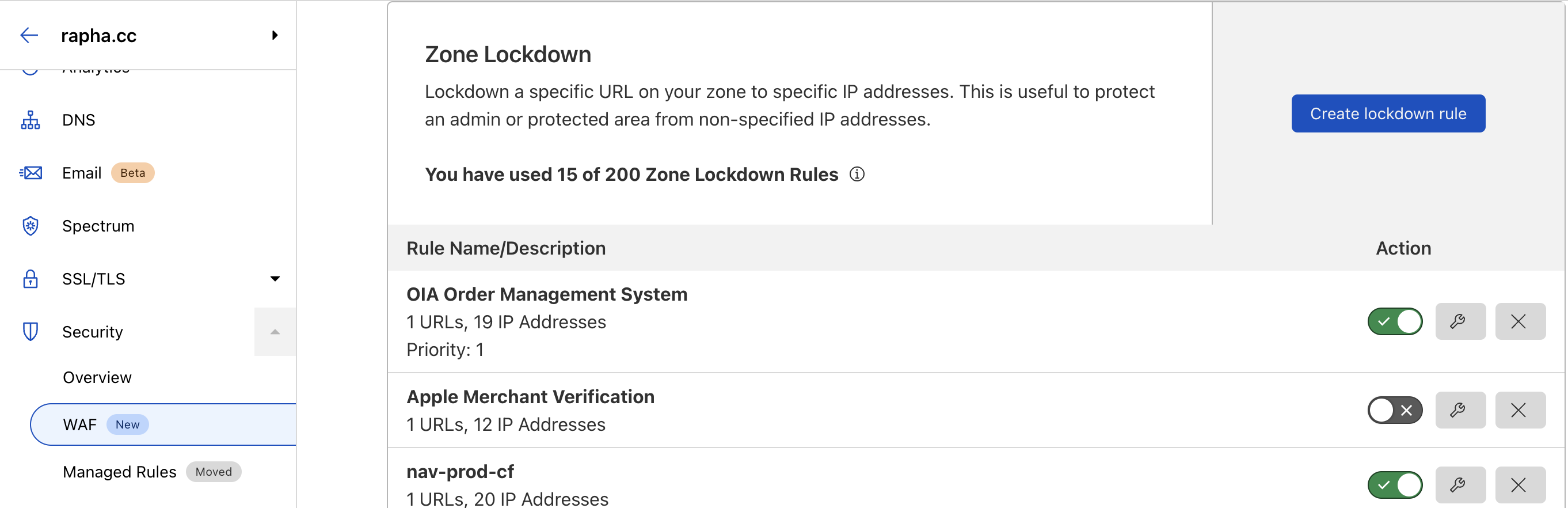Open the rapha.cc domain switcher arrow
1568x508 pixels.
coord(275,35)
